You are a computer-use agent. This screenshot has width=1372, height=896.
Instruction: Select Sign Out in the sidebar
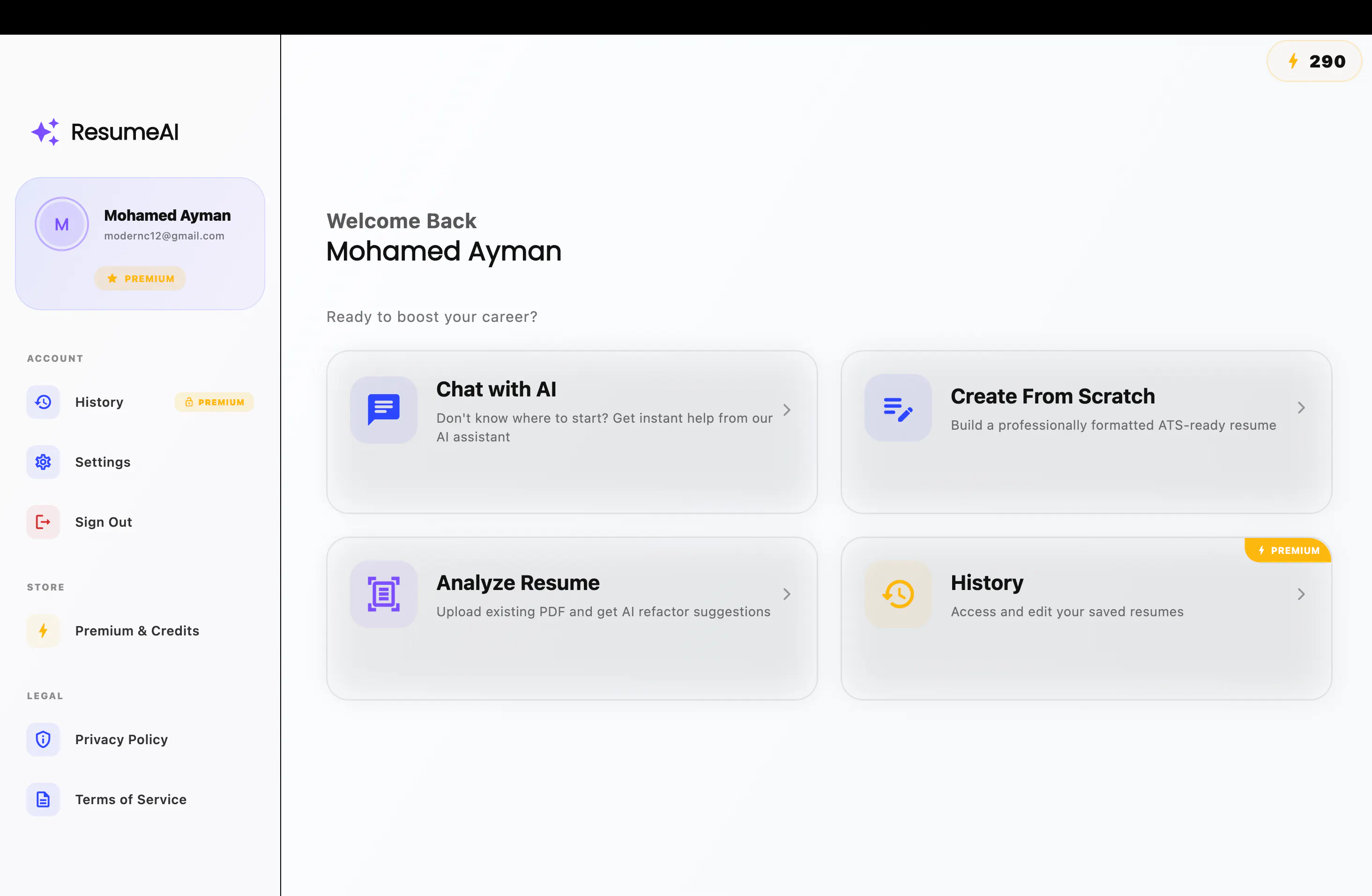140,522
